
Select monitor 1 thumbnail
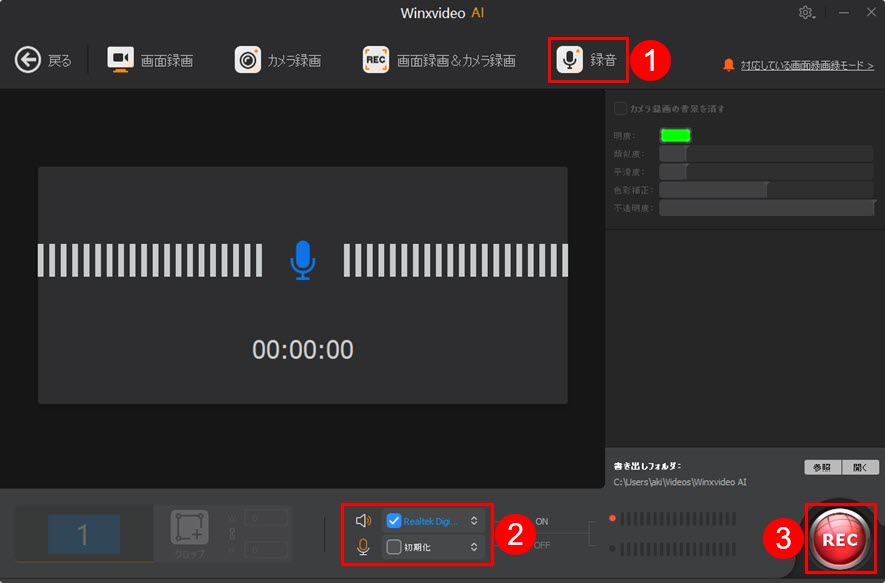click(84, 534)
